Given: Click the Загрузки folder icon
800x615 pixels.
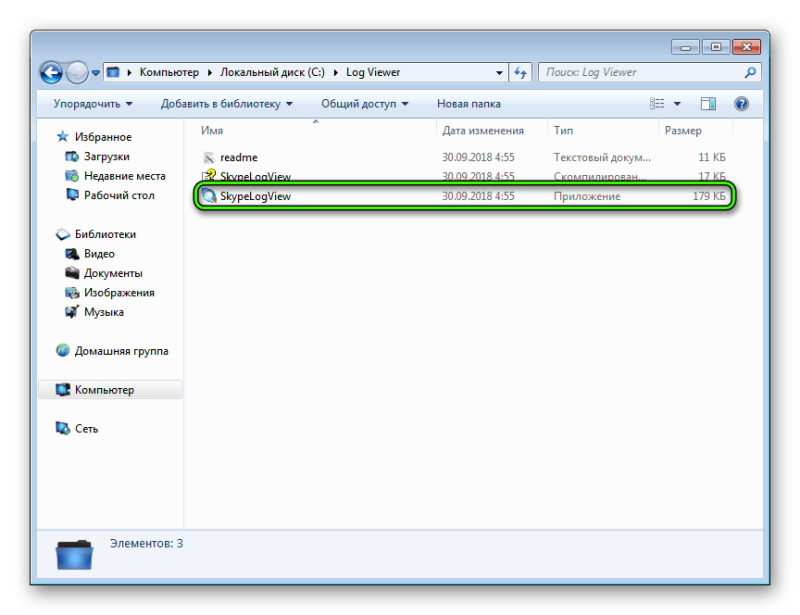Looking at the screenshot, I should tap(72, 156).
